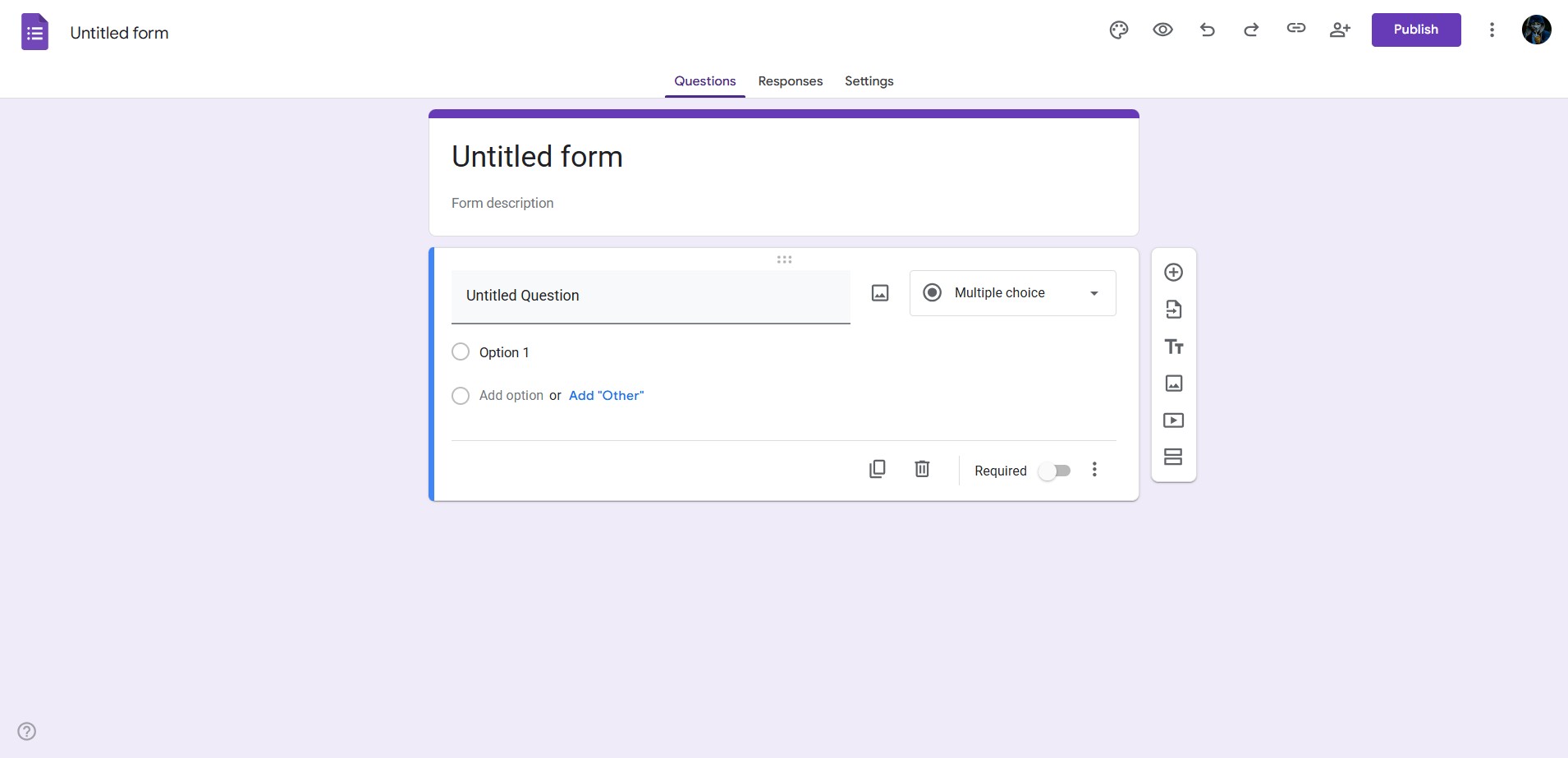This screenshot has height=758, width=1568.
Task: Open the header's More options menu
Action: [x=1492, y=30]
